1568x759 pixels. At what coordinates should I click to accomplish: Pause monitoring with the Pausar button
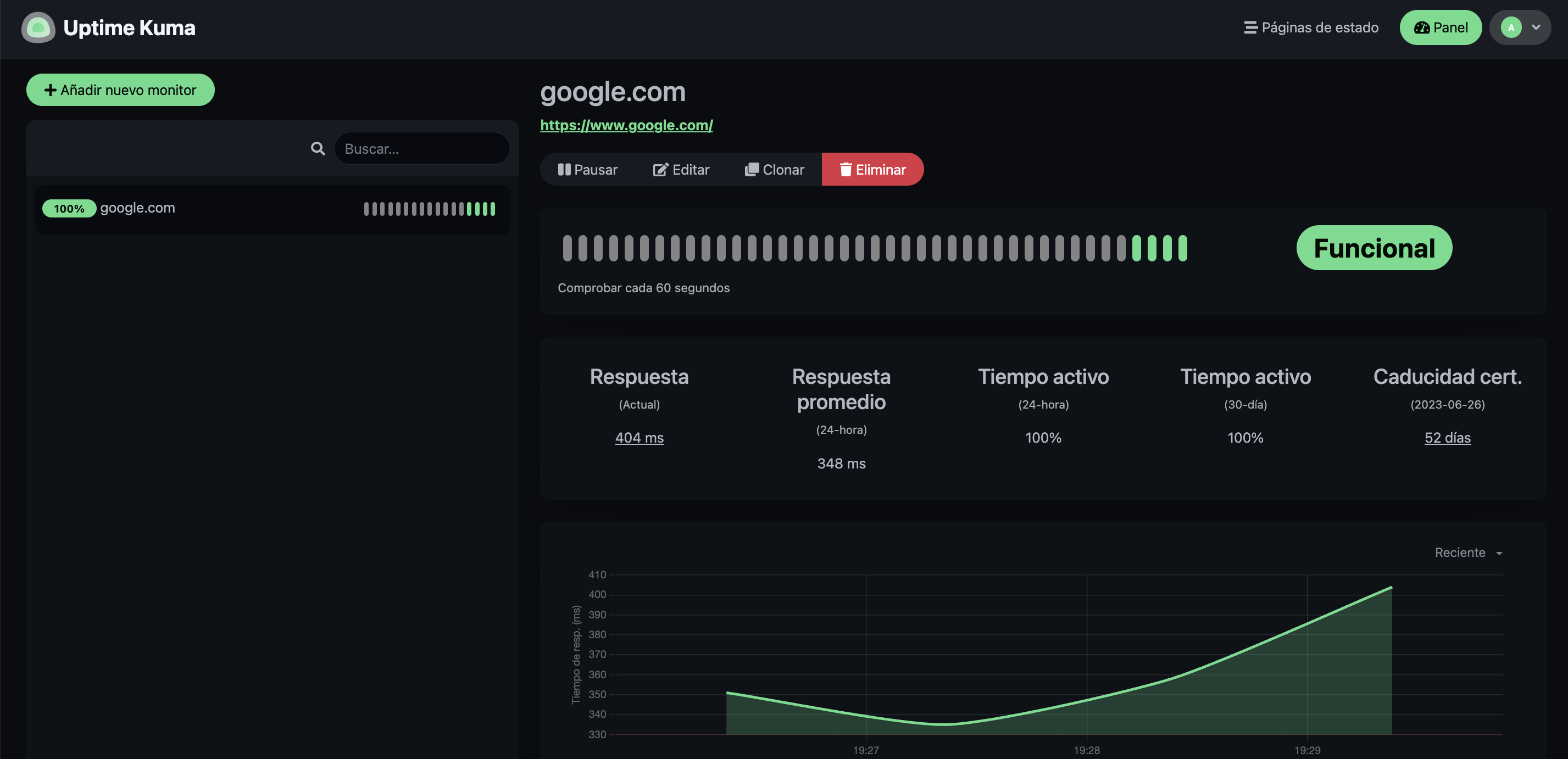(x=587, y=169)
